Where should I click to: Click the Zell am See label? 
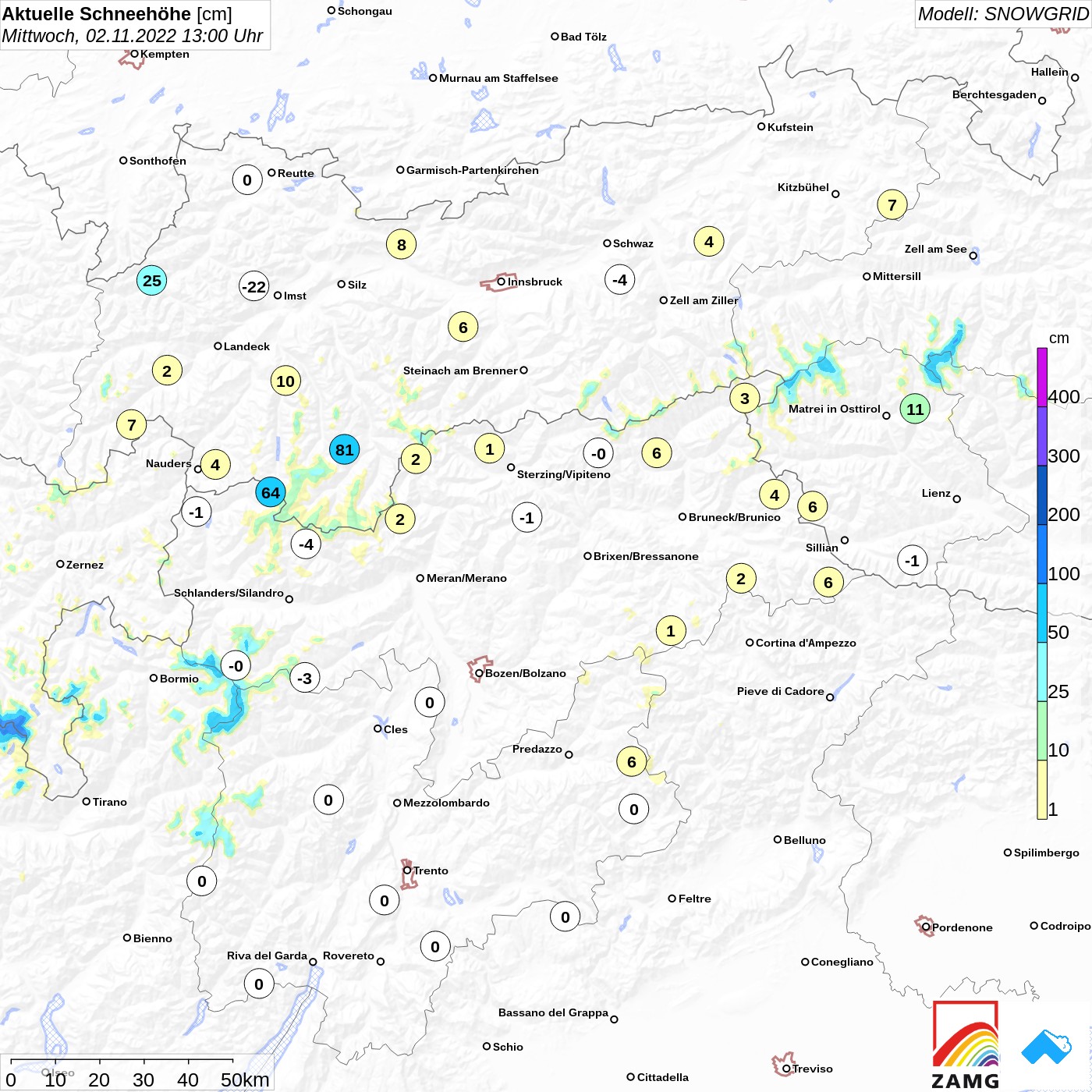pyautogui.click(x=935, y=249)
